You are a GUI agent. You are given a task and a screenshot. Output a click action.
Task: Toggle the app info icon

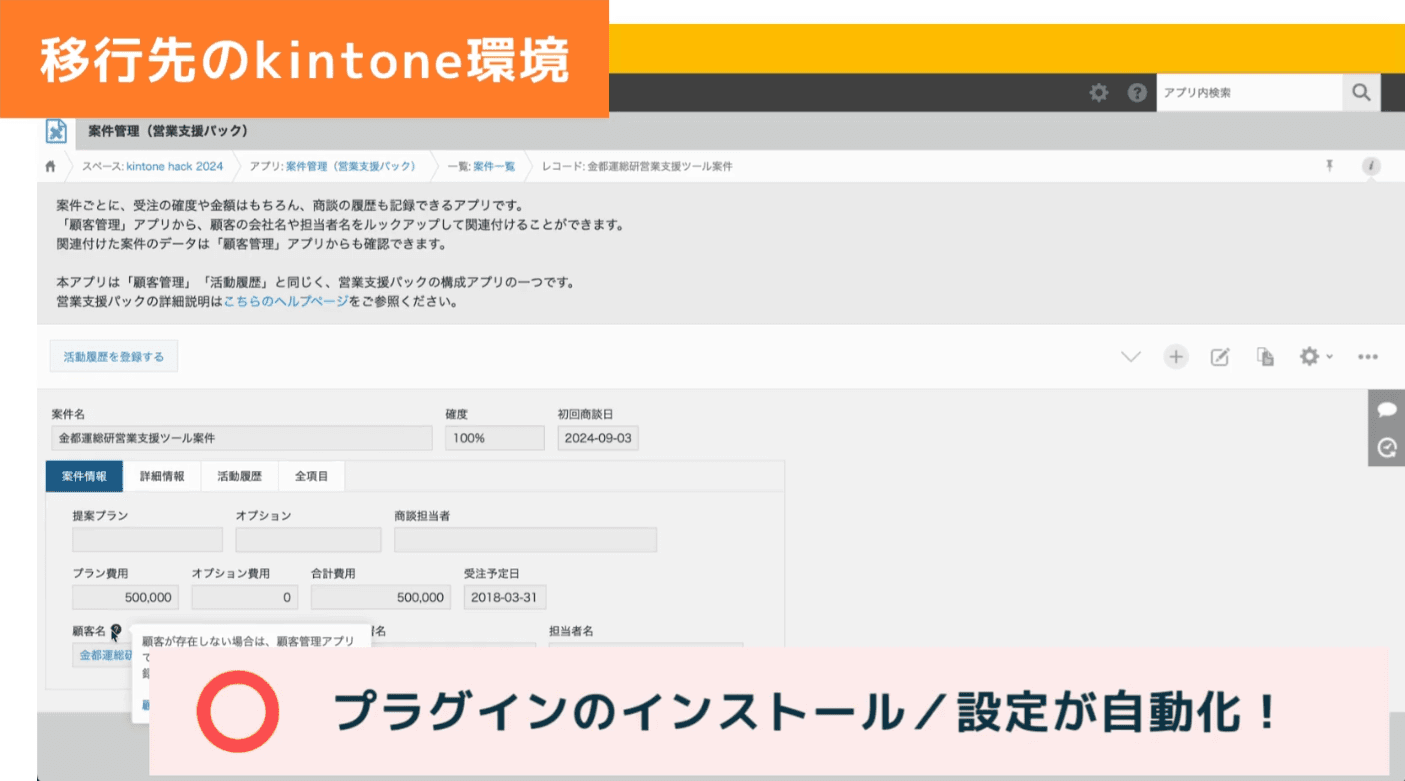1371,166
